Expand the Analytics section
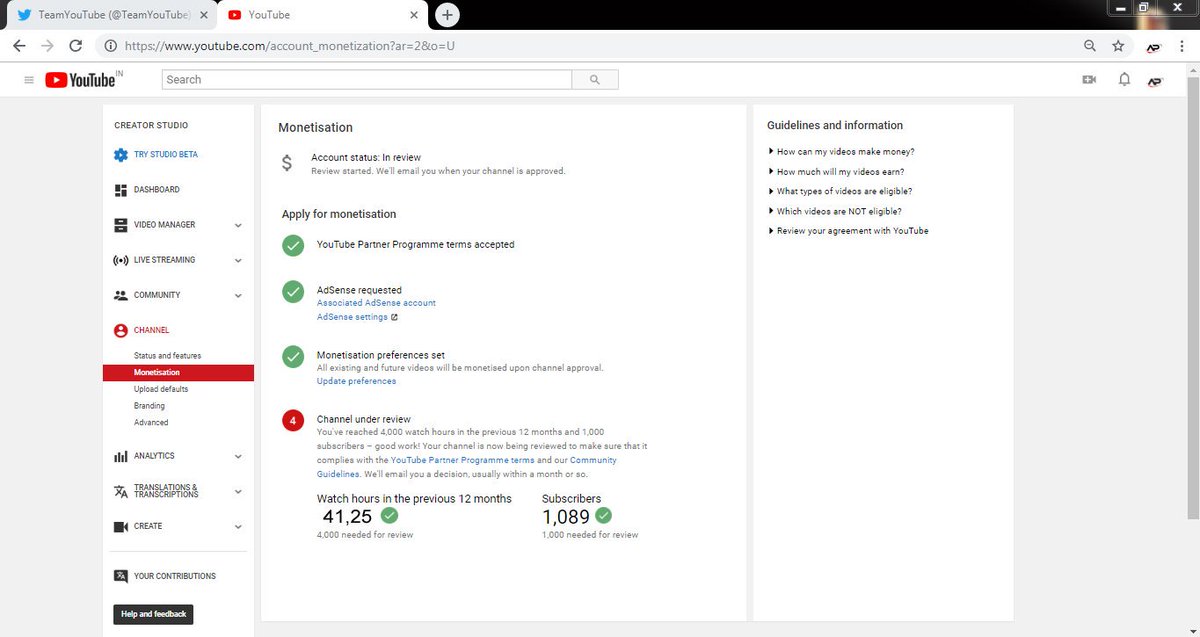This screenshot has width=1200, height=637. click(238, 457)
